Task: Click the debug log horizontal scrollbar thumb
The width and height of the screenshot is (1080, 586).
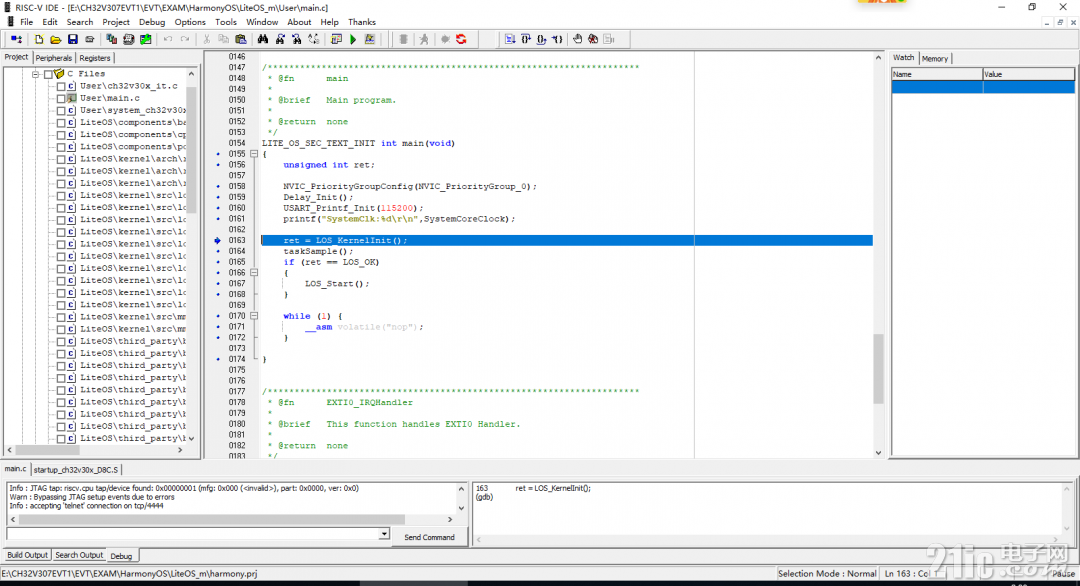Action: [211, 519]
